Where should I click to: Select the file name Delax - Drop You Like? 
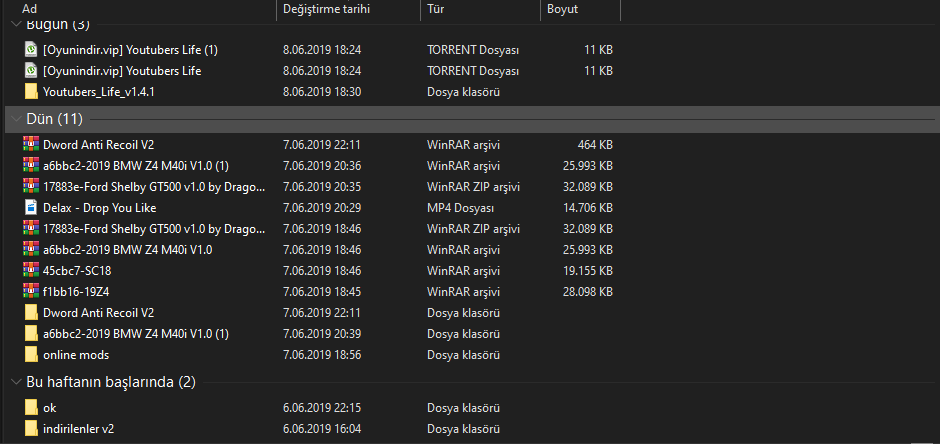(x=100, y=207)
